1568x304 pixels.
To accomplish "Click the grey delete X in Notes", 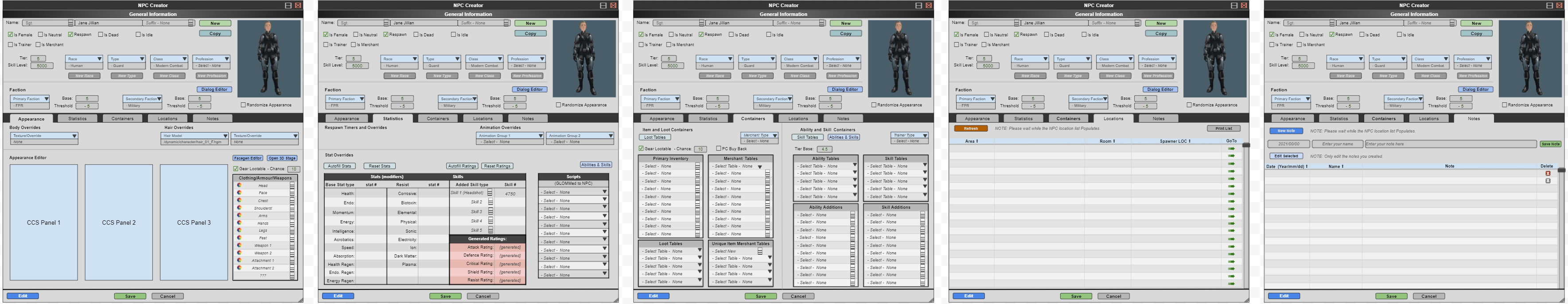I will tap(1547, 181).
